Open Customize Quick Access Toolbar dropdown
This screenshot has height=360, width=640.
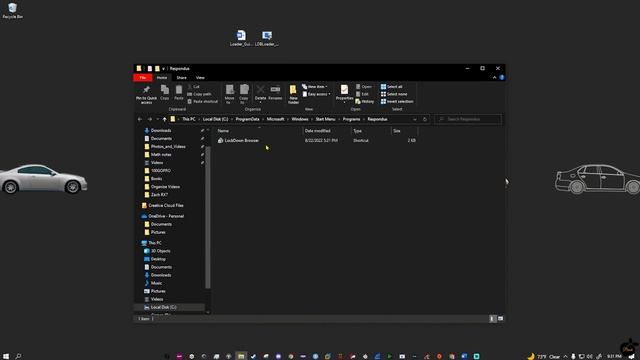point(163,69)
